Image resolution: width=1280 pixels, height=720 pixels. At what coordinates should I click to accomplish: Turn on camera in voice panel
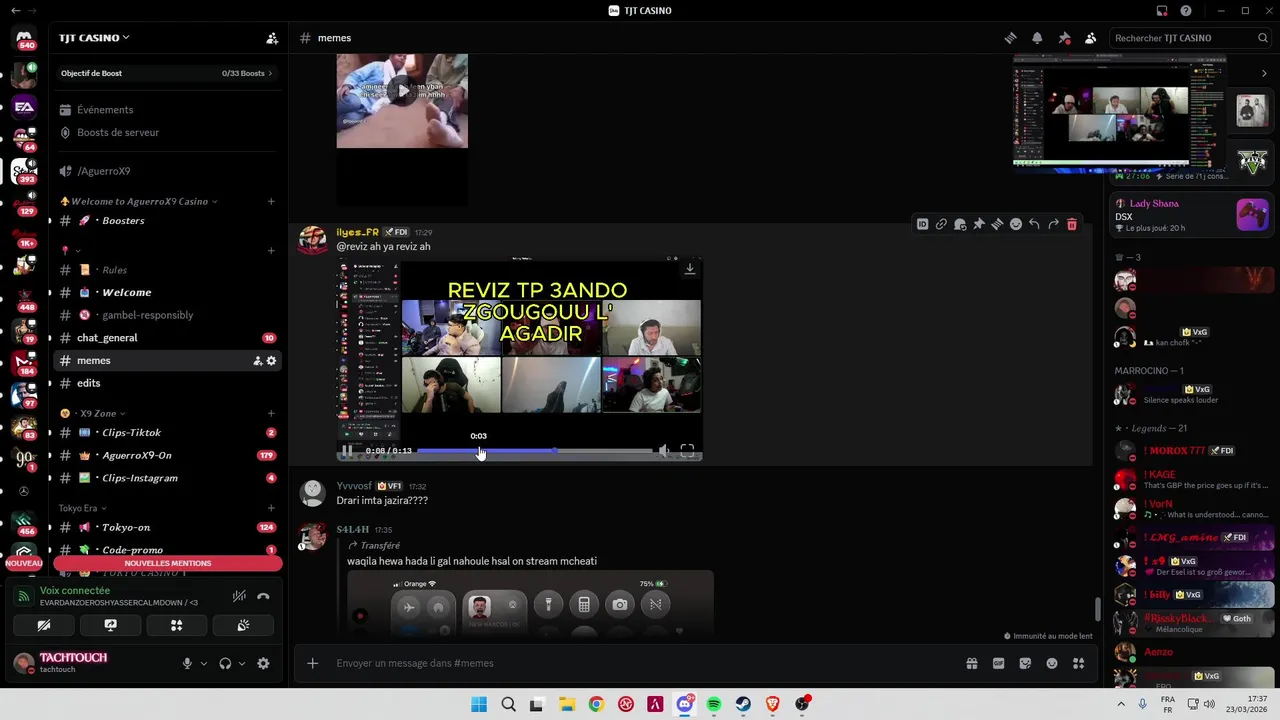(x=44, y=625)
